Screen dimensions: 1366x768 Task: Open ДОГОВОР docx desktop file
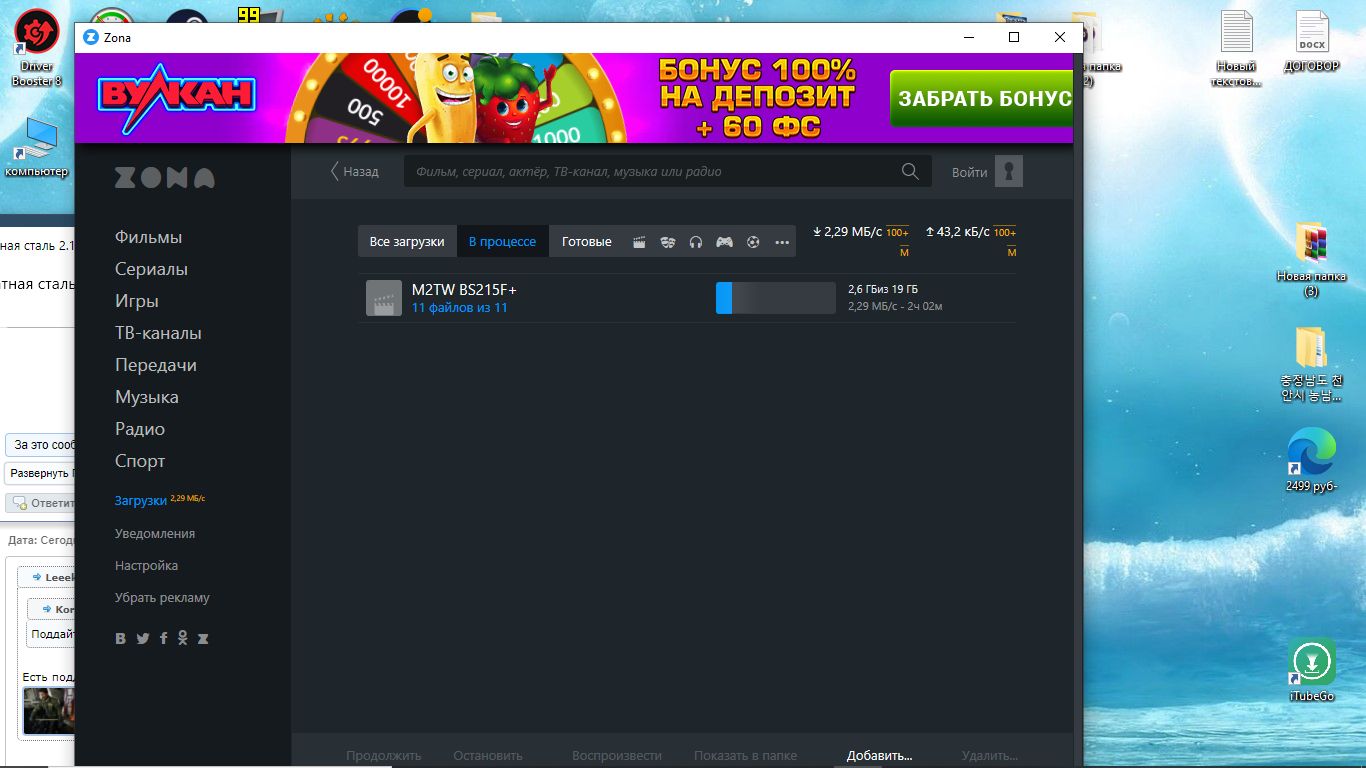(1311, 43)
